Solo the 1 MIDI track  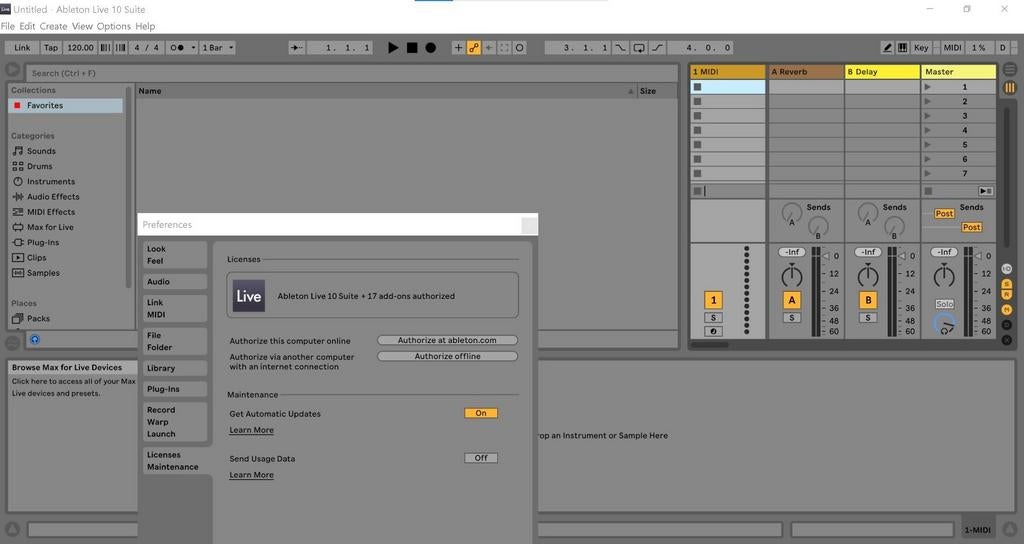(x=713, y=318)
